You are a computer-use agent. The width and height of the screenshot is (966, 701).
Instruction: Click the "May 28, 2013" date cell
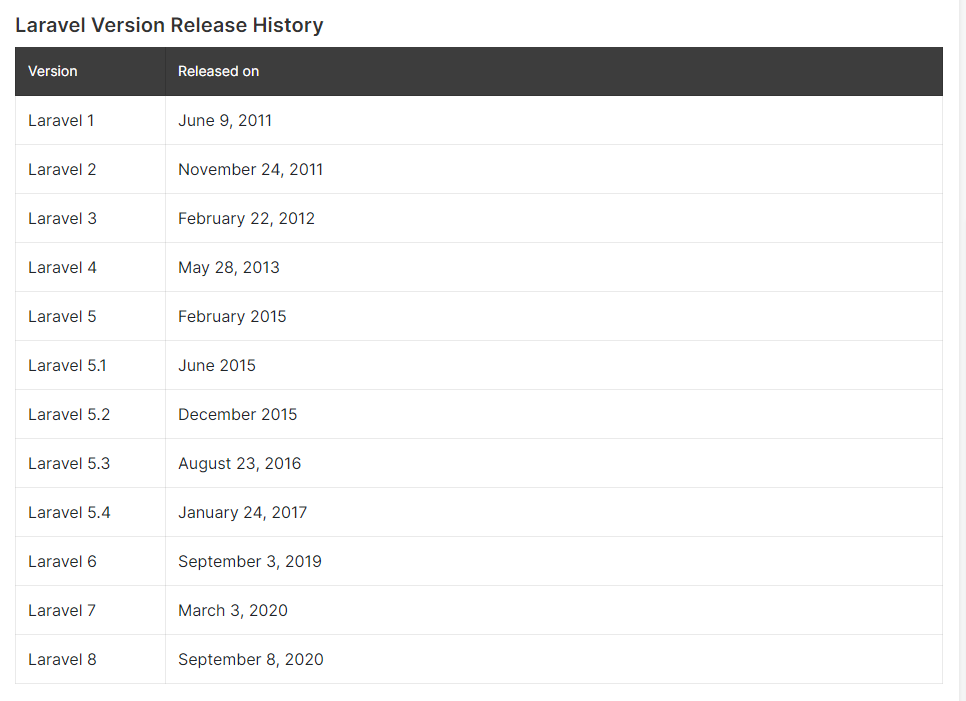pos(229,267)
